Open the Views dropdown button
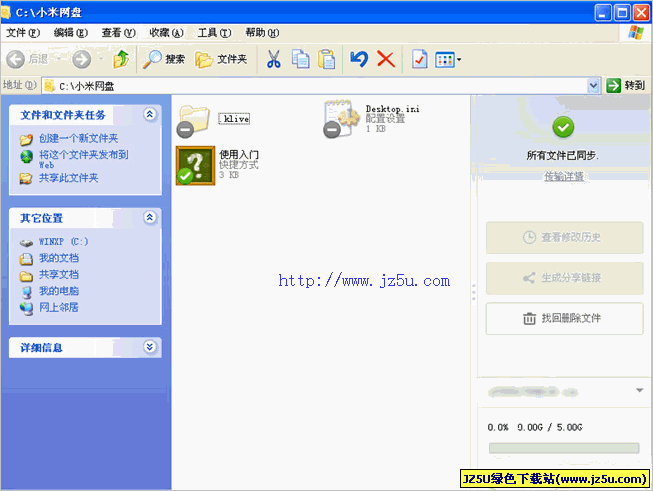Image resolution: width=653 pixels, height=491 pixels. [448, 60]
